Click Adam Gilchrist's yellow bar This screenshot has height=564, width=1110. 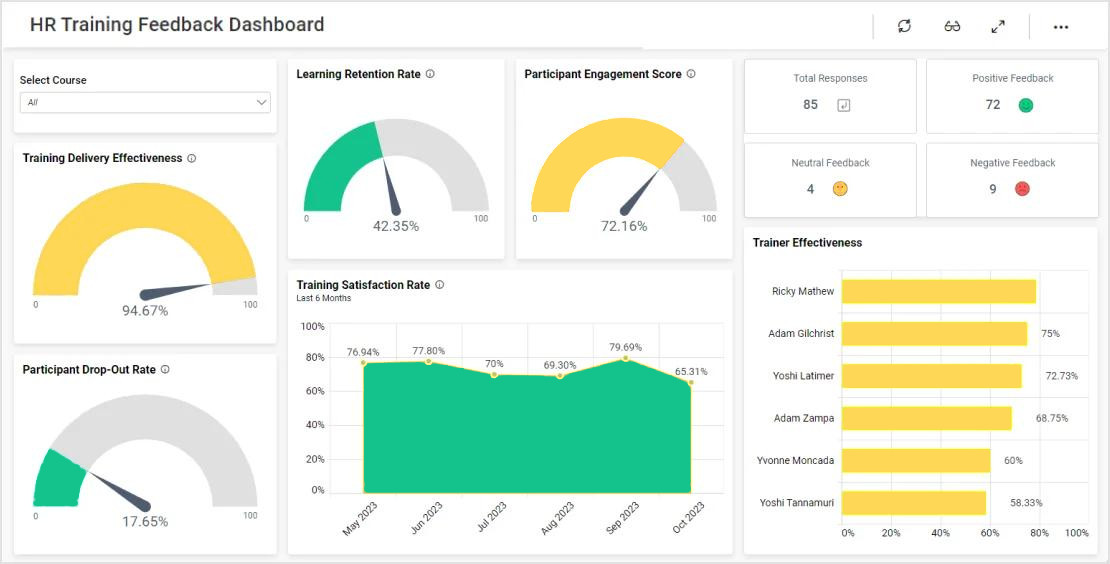point(934,334)
